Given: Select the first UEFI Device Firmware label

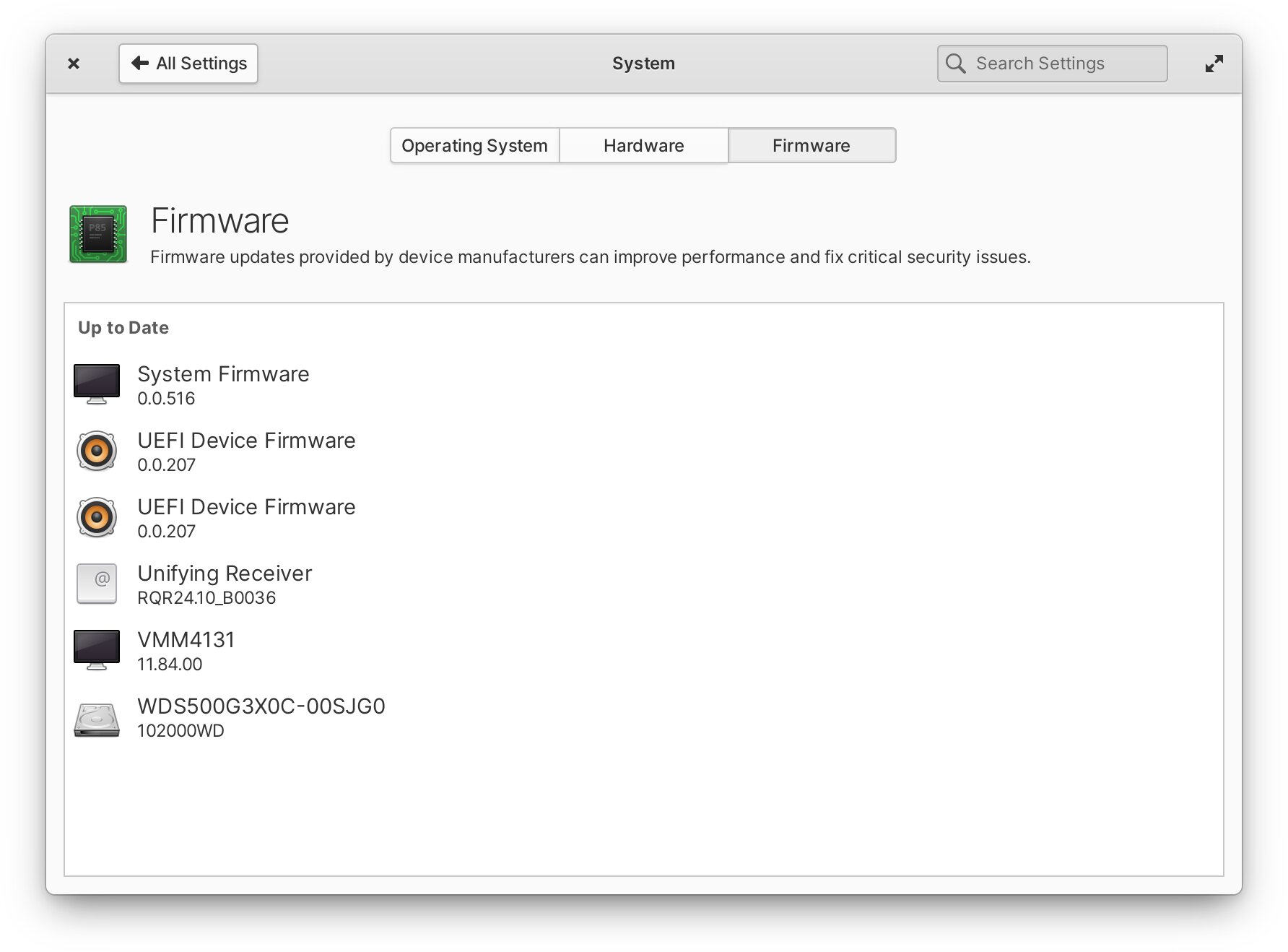Looking at the screenshot, I should click(246, 441).
